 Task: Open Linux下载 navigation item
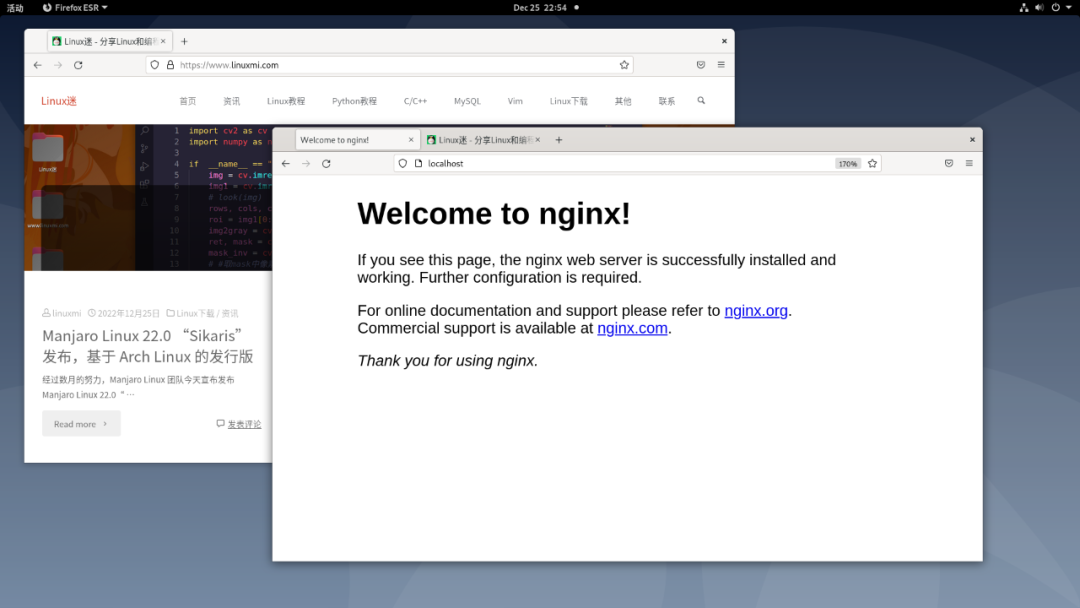pos(568,101)
